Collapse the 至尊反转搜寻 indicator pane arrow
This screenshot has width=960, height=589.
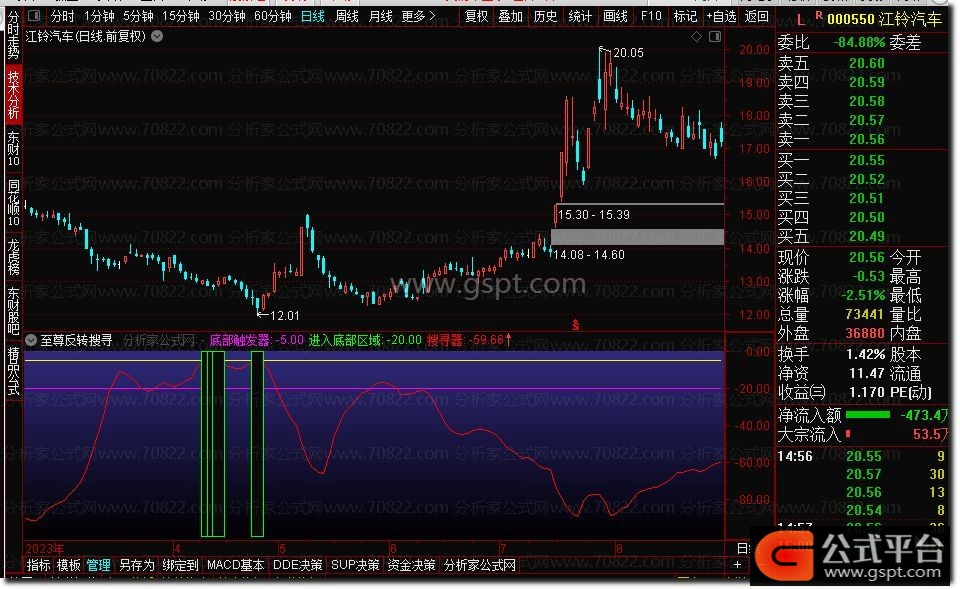pos(31,340)
